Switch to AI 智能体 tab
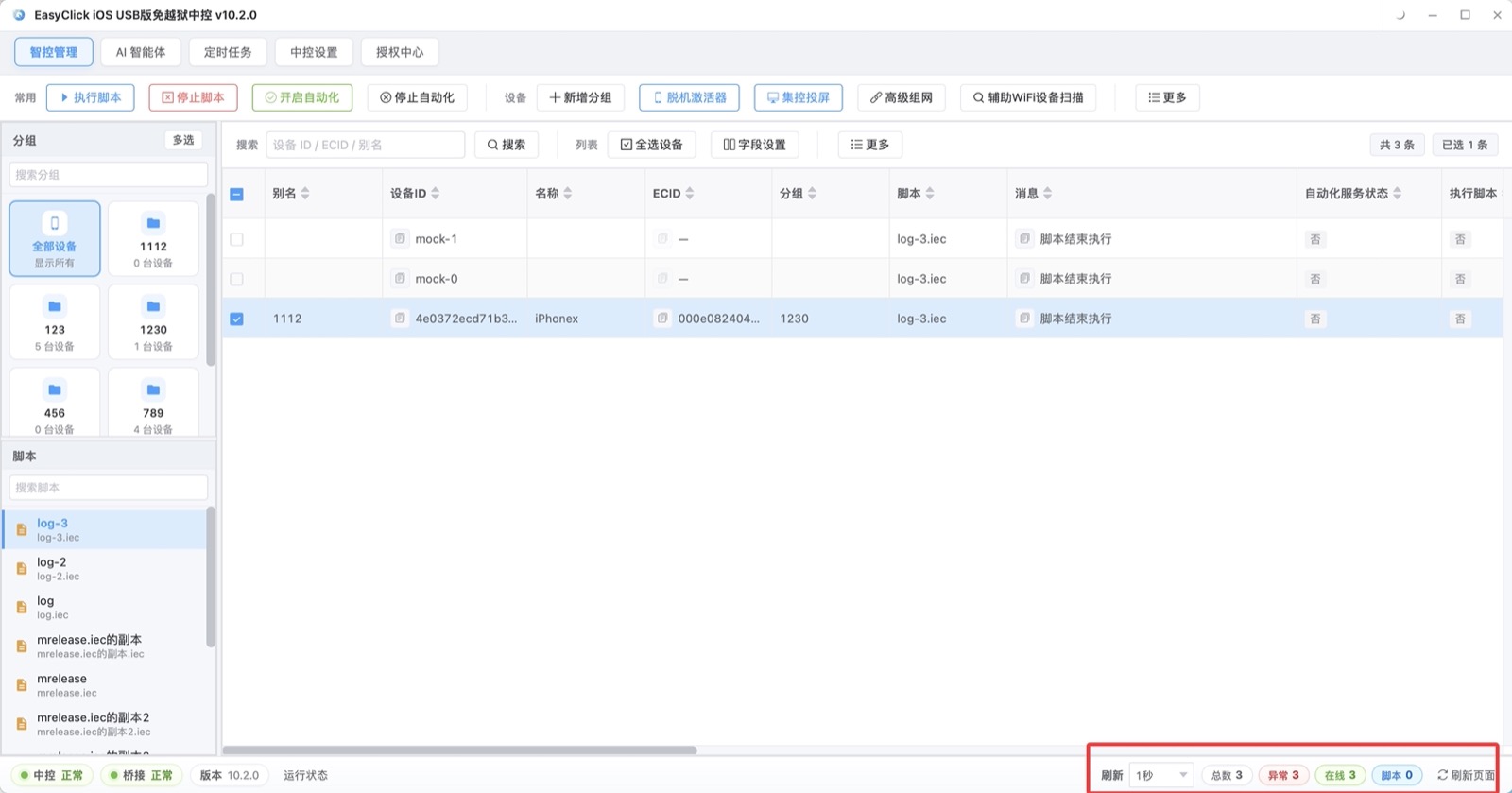 [141, 52]
